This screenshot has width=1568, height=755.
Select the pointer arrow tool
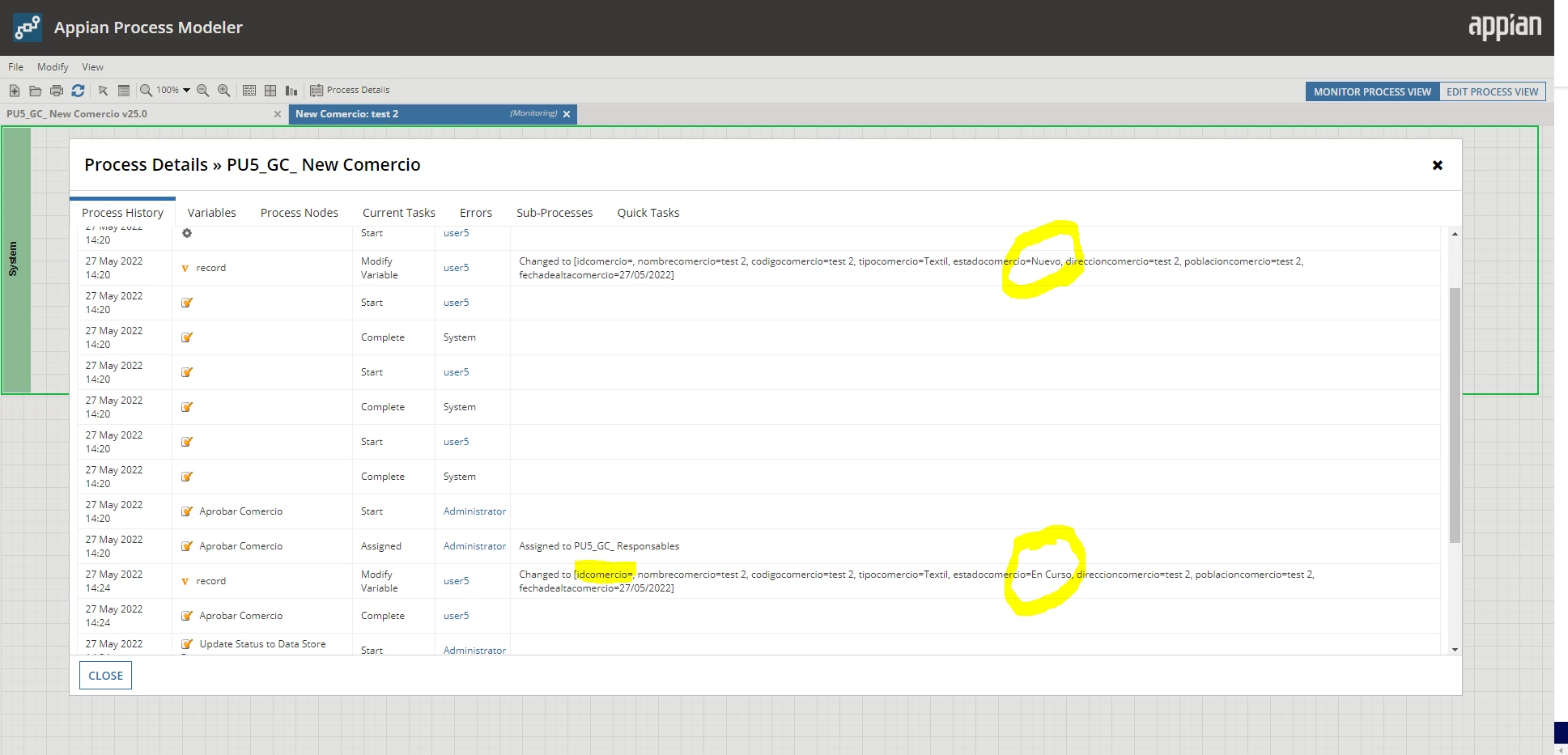[103, 91]
